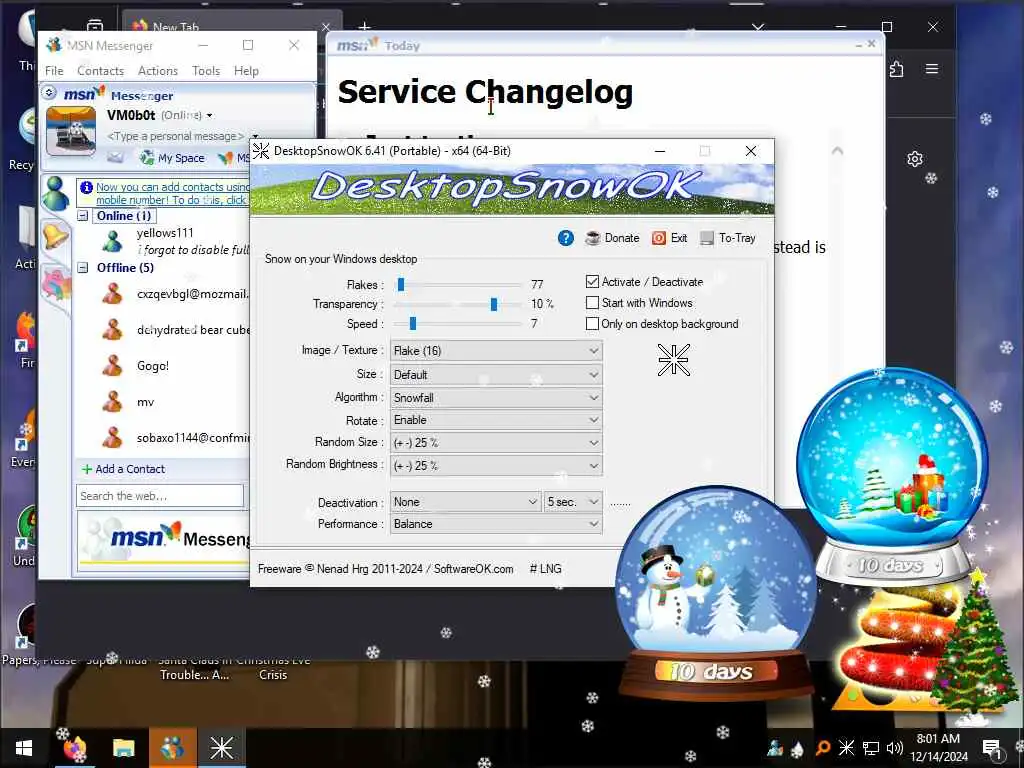Open a new browser tab with plus button
1024x768 pixels.
(x=364, y=27)
